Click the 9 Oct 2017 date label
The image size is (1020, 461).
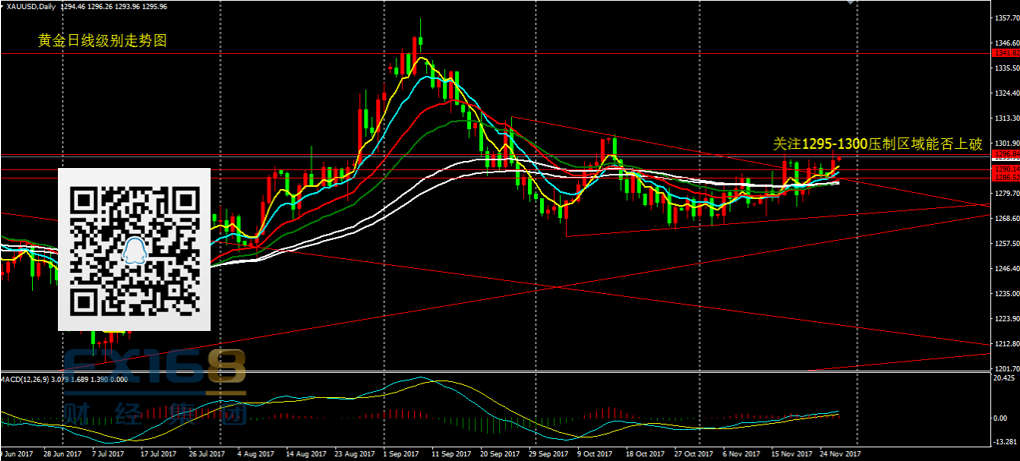tap(595, 454)
